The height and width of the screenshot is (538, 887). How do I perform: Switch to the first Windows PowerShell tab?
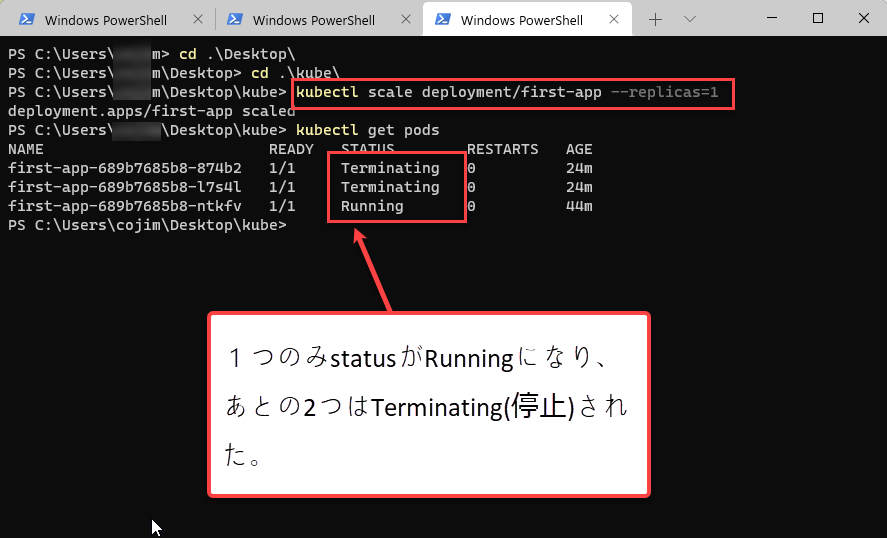105,20
